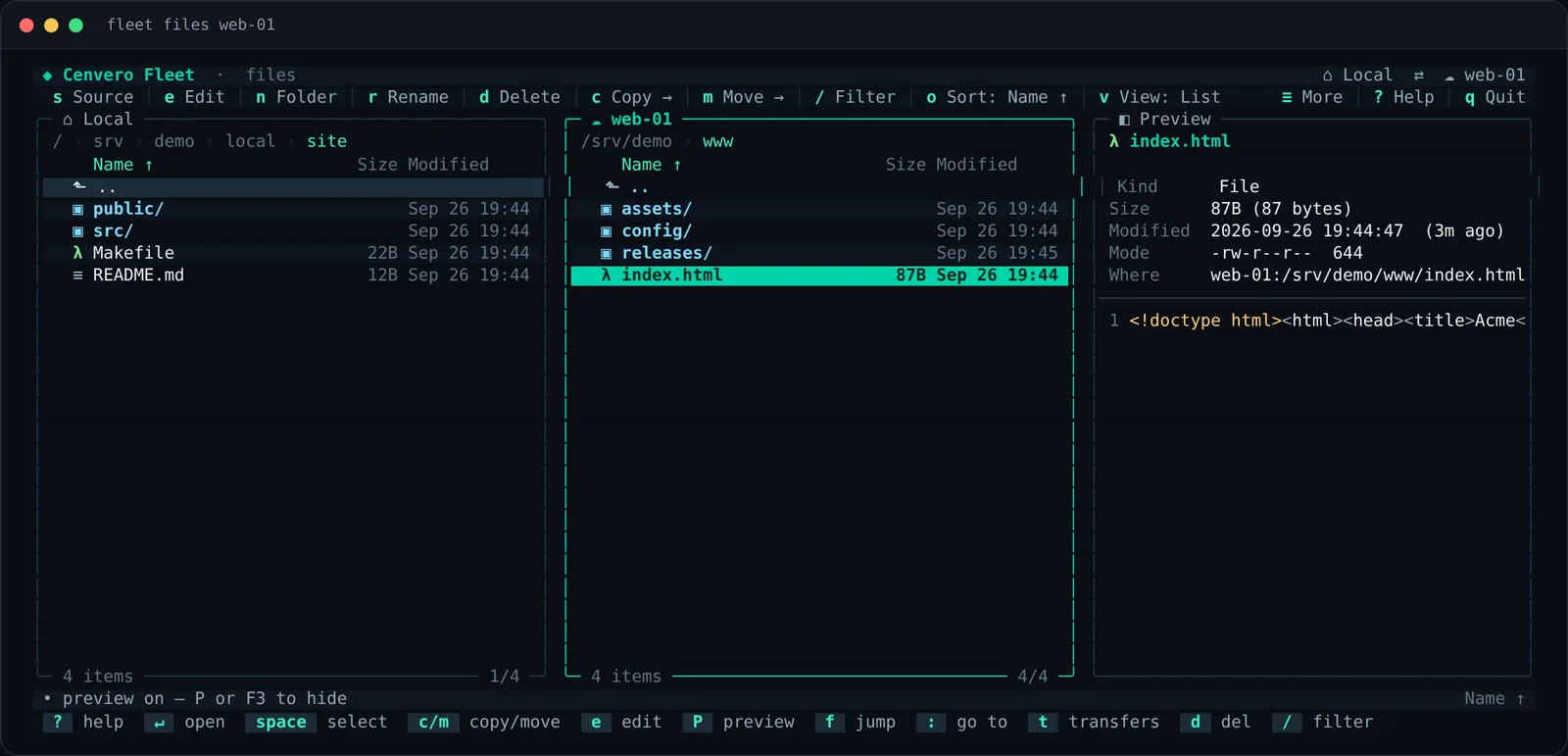Viewport: 1568px width, 756px height.
Task: Click the Delete toolbar command
Action: pos(519,97)
